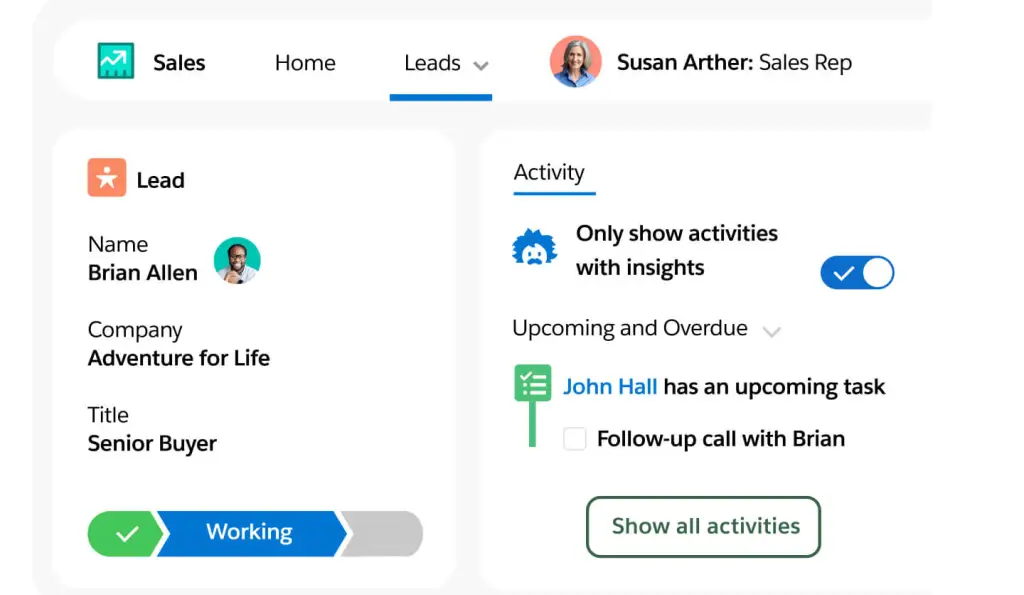Select the orange Lead record icon

[107, 178]
